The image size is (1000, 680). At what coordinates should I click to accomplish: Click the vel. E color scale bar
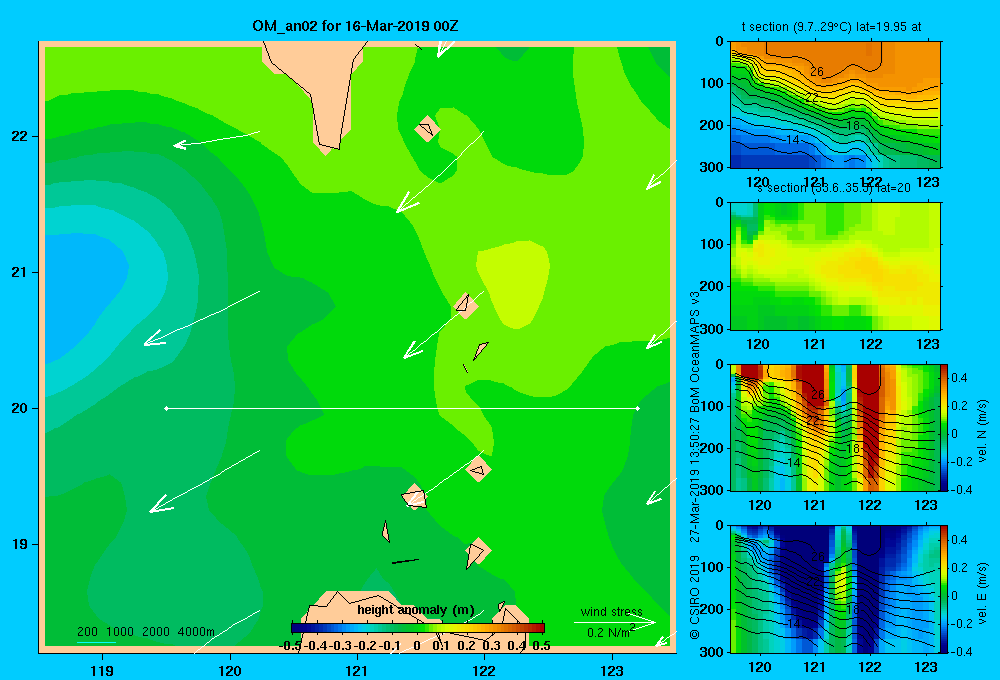pyautogui.click(x=944, y=589)
